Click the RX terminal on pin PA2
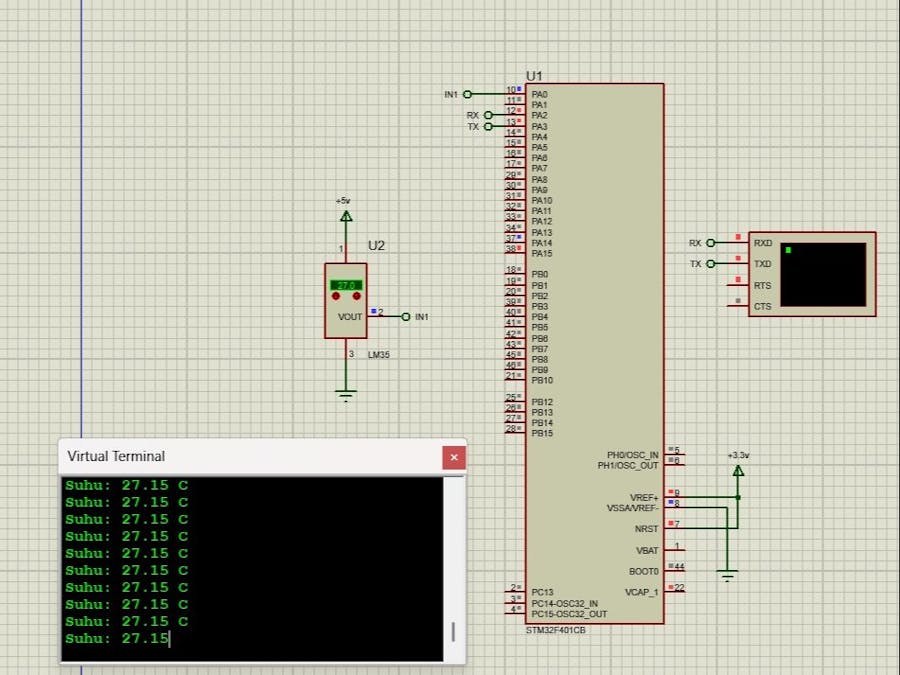Screen dimensions: 900x675 (488, 116)
